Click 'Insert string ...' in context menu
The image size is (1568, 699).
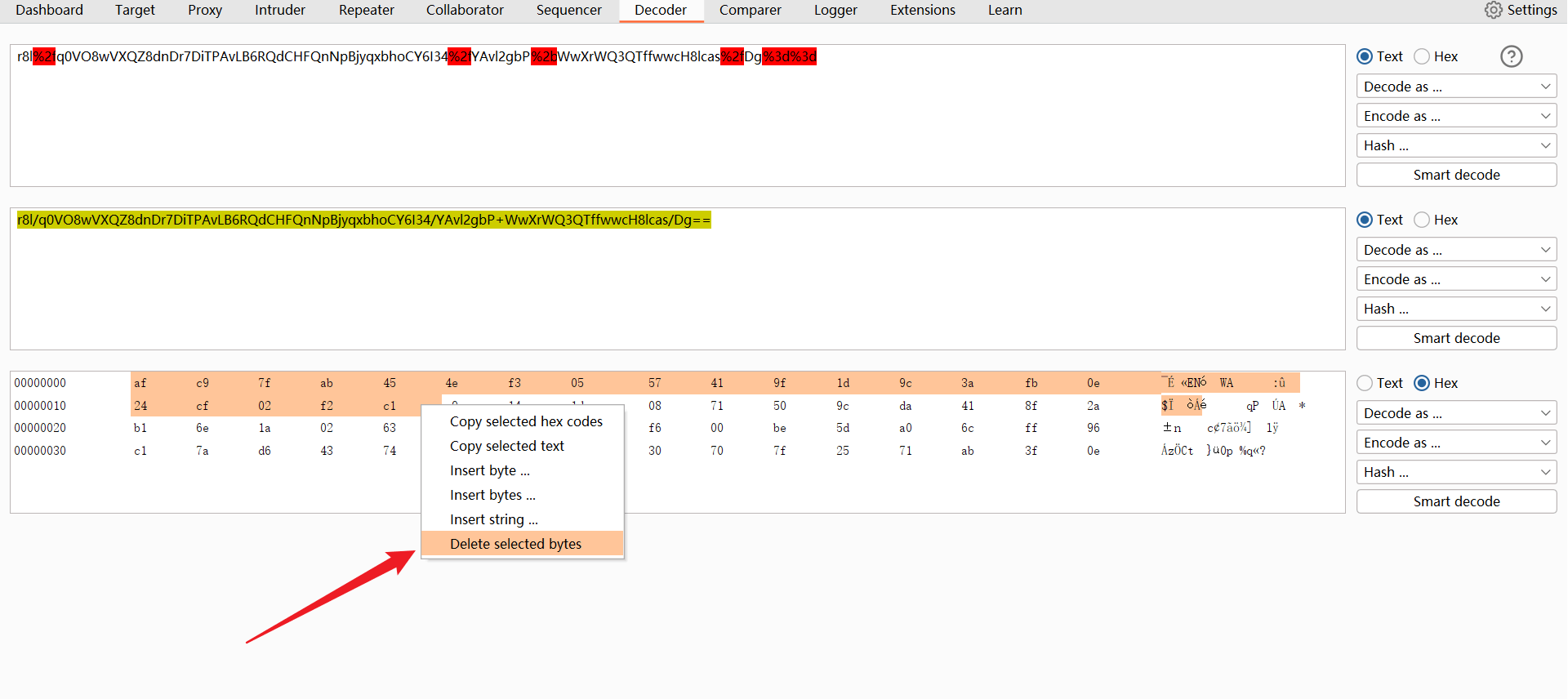[x=493, y=519]
